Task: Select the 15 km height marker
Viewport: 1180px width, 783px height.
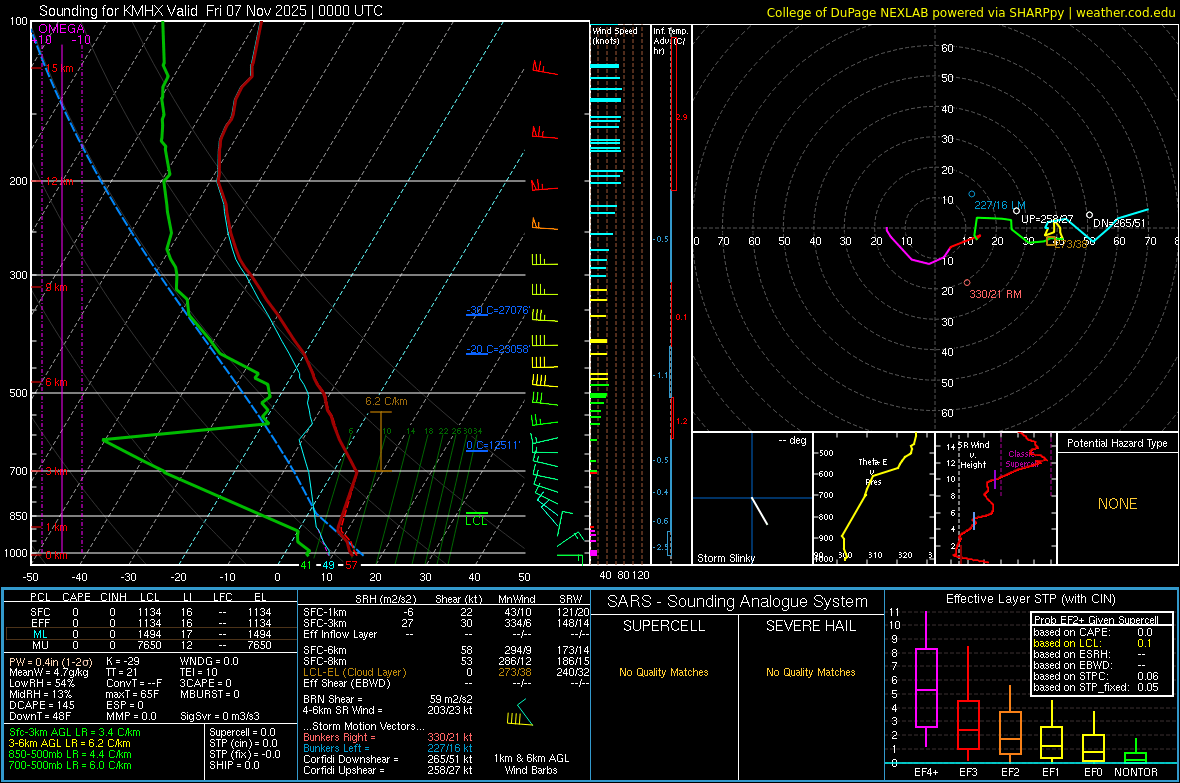Action: coord(59,69)
